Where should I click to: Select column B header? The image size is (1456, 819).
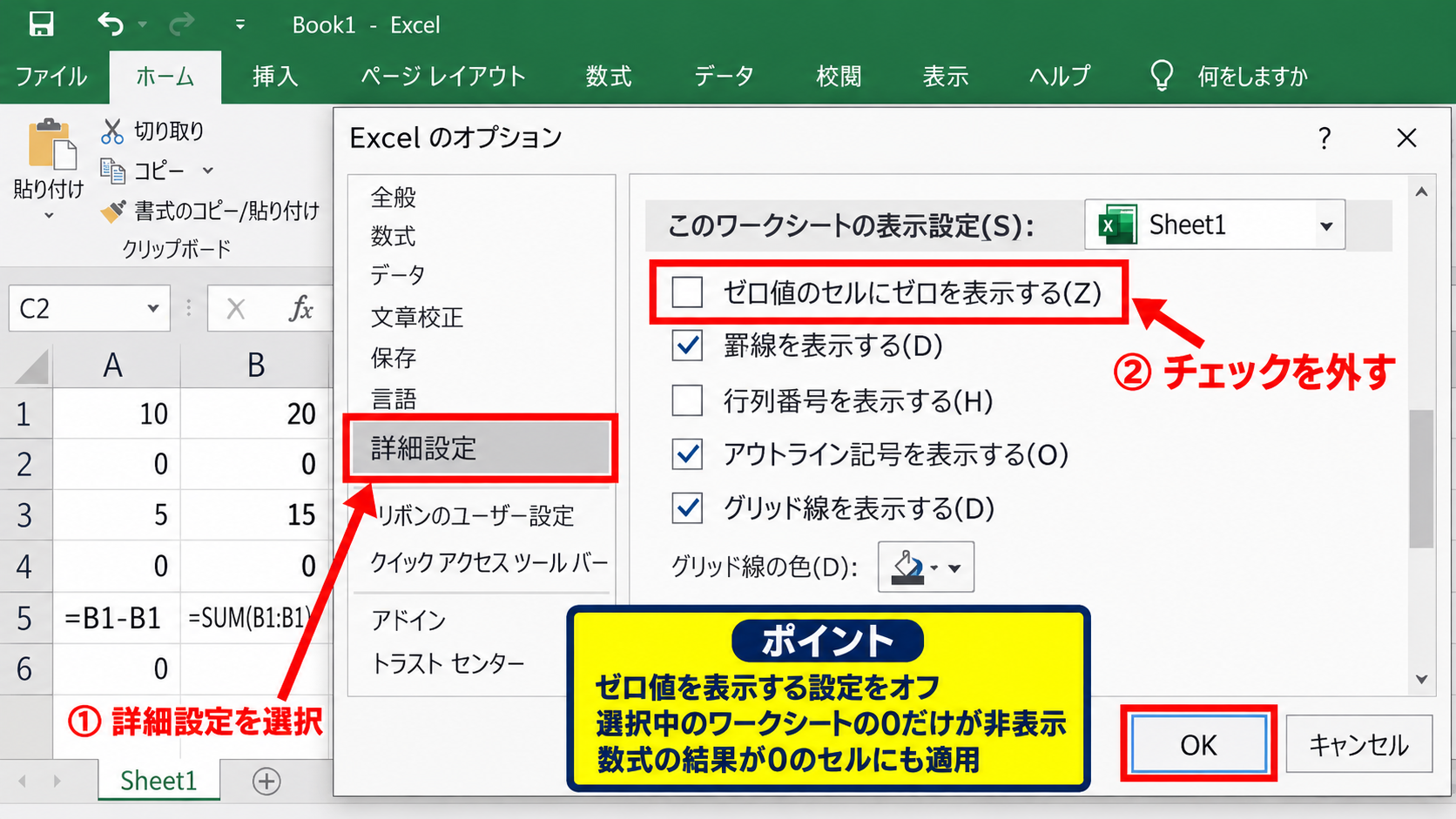pos(255,366)
